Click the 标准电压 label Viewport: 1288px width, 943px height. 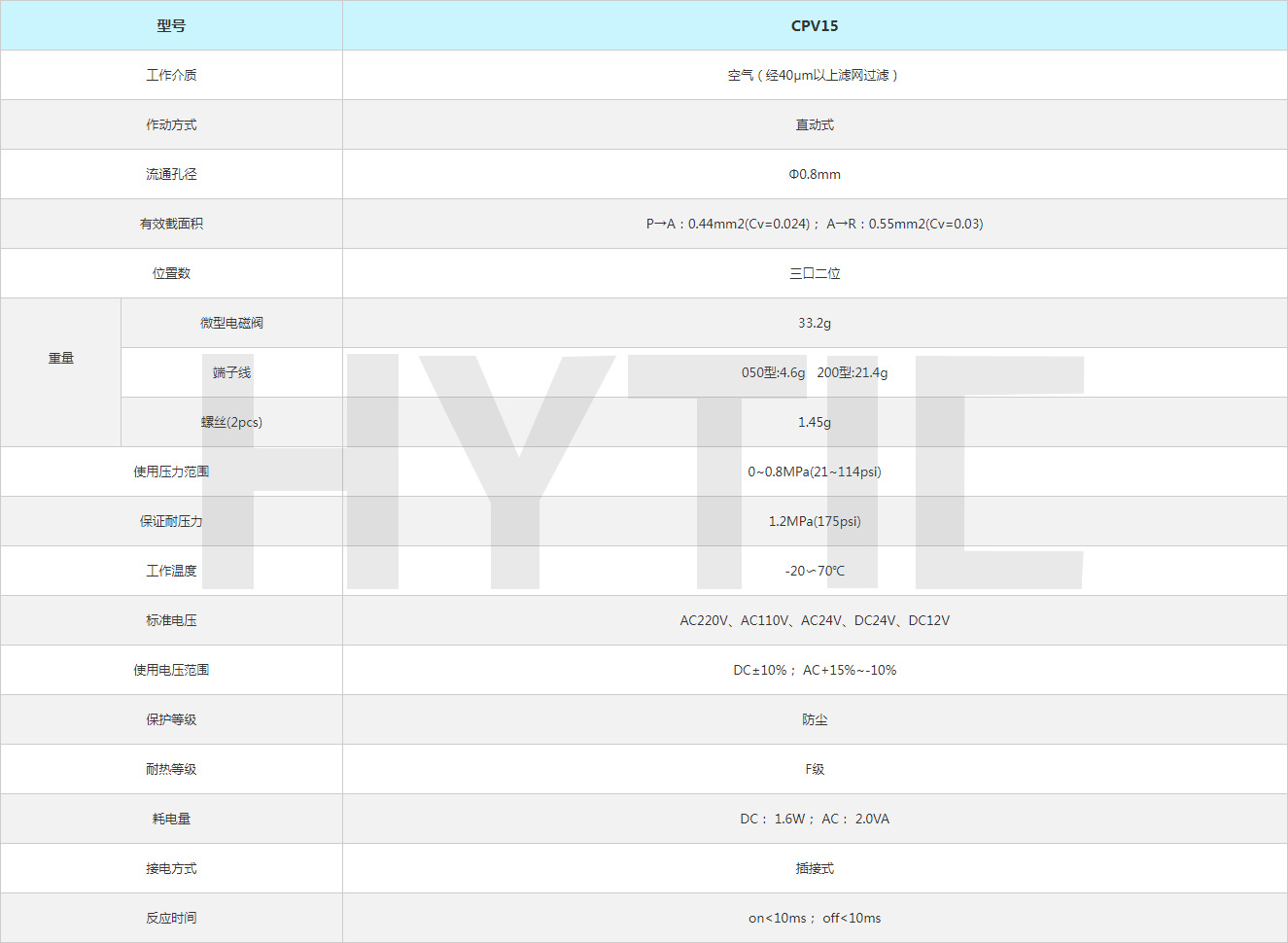click(171, 620)
